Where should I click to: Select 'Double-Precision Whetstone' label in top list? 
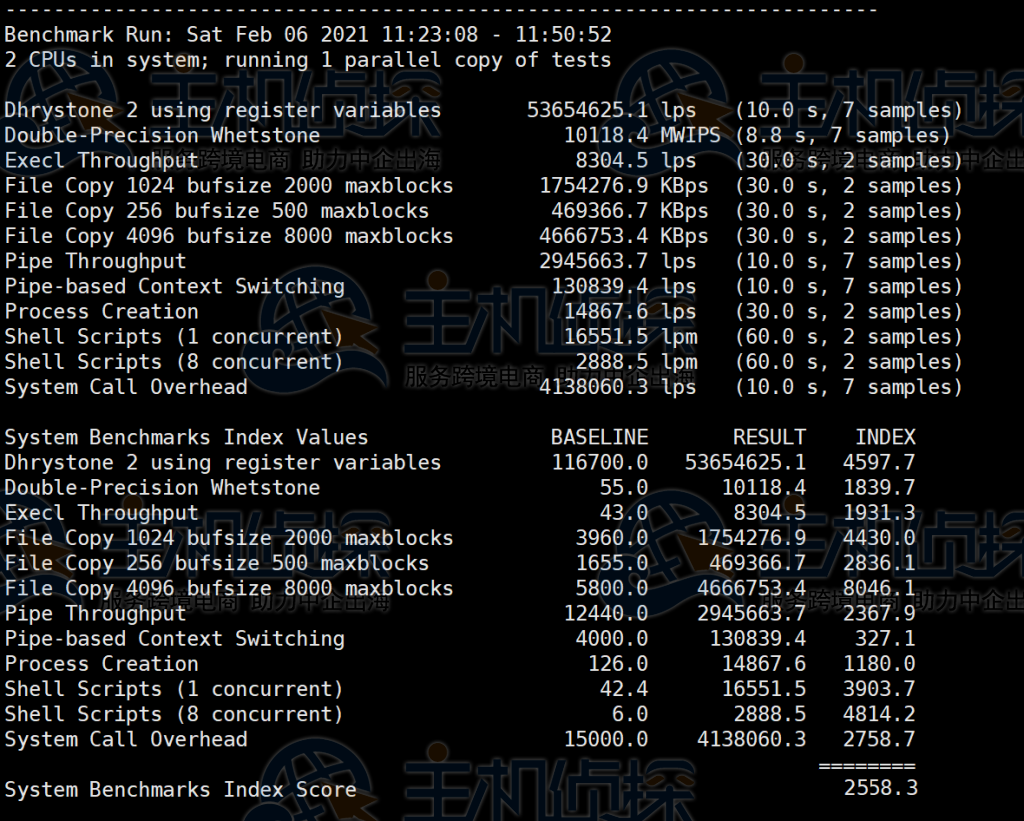(x=162, y=136)
